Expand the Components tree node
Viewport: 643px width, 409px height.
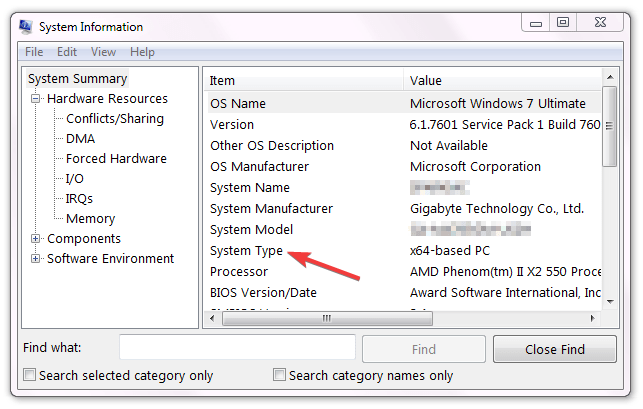(x=36, y=239)
